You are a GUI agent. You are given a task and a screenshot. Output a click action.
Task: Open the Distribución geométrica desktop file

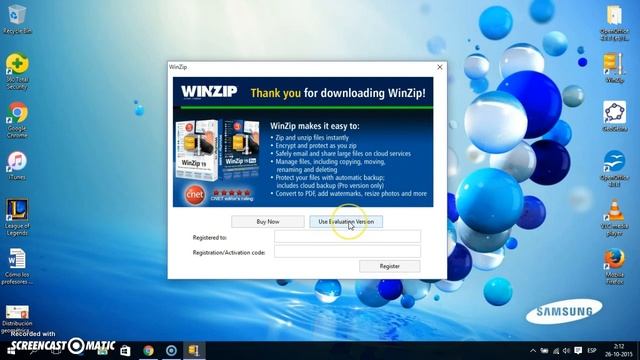tap(17, 318)
